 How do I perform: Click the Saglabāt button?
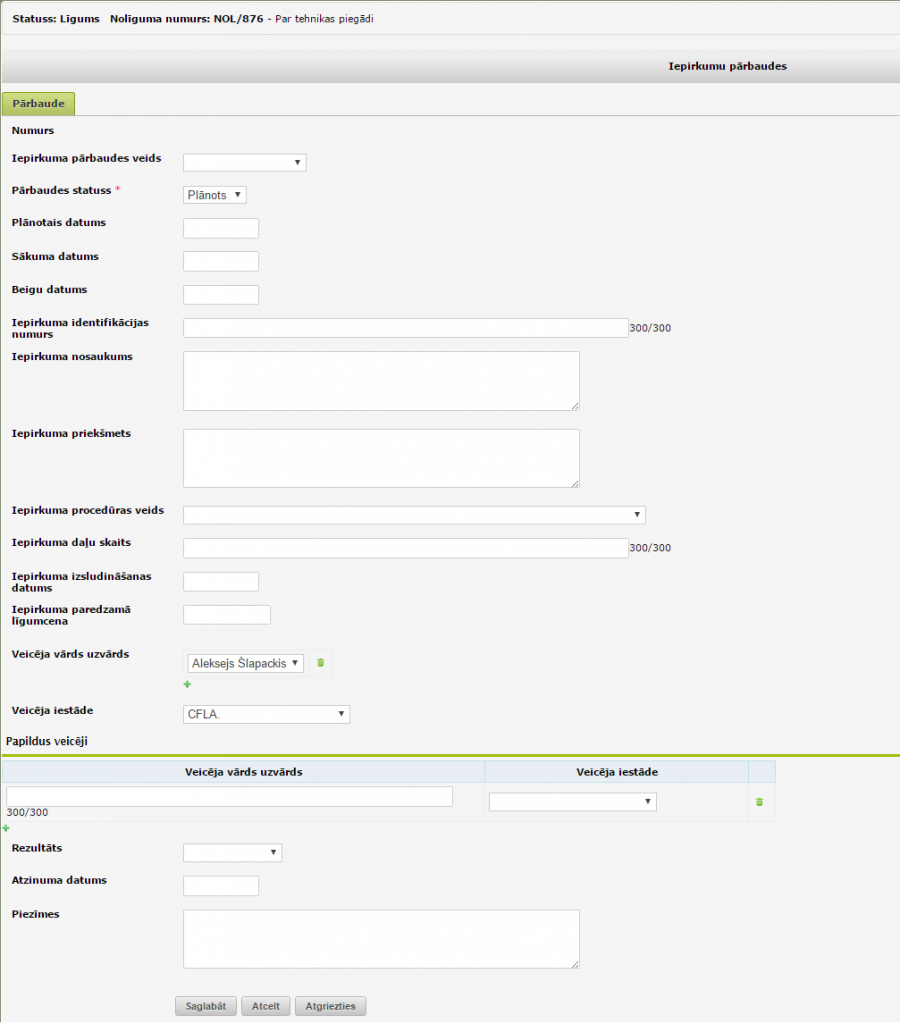206,1006
